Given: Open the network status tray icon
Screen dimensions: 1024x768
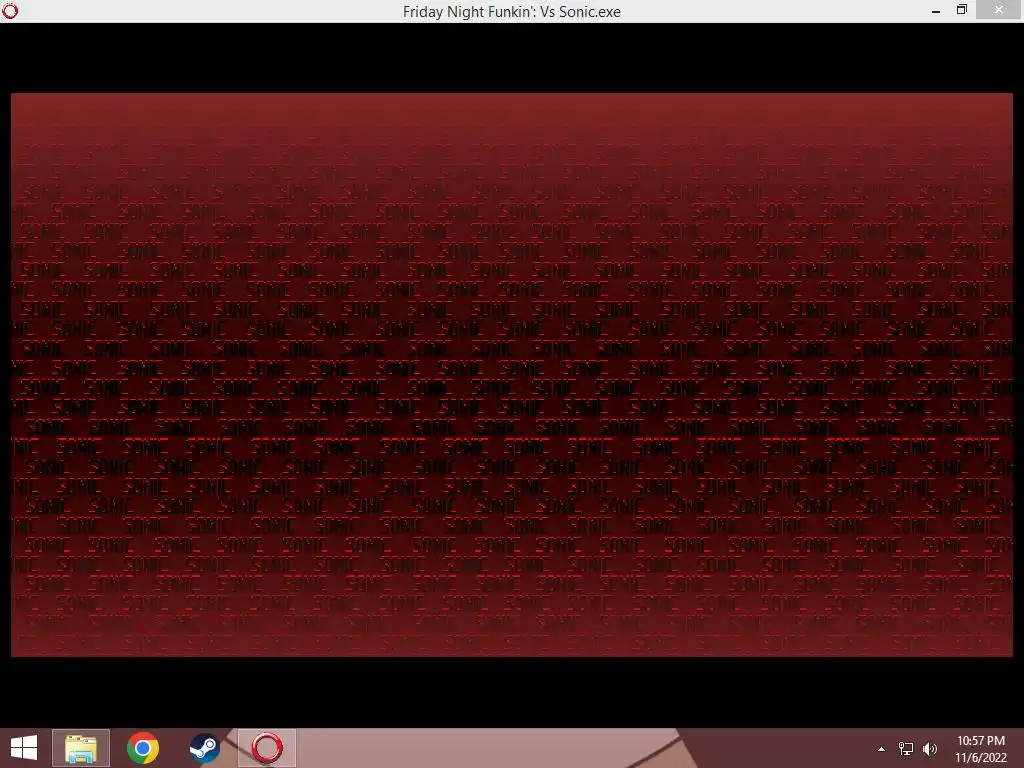Looking at the screenshot, I should [906, 749].
